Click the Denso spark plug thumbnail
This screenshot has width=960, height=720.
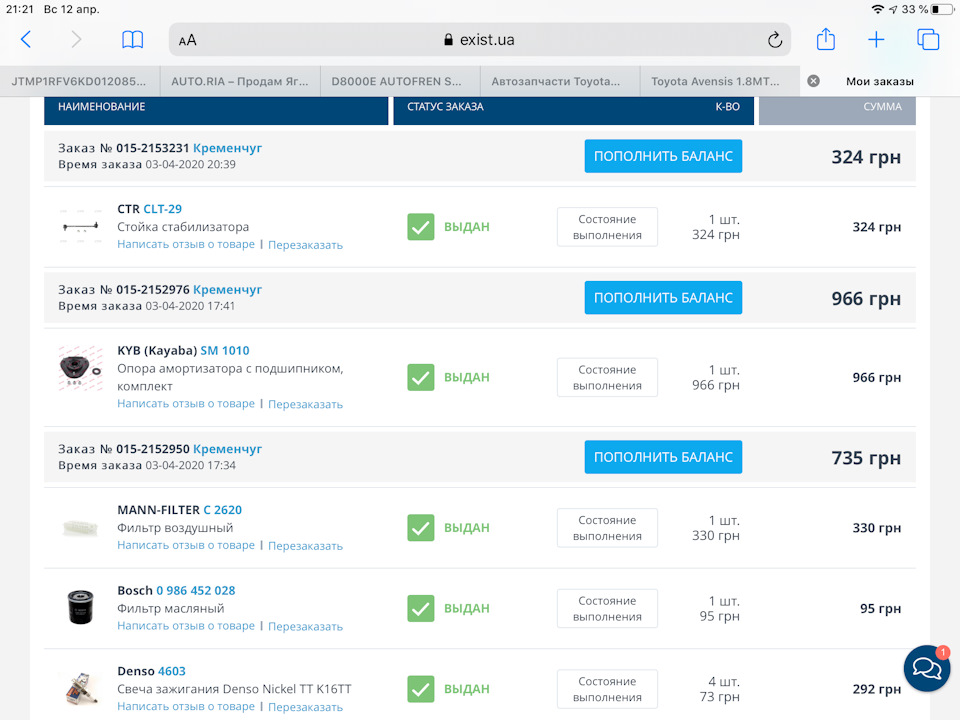coord(80,688)
